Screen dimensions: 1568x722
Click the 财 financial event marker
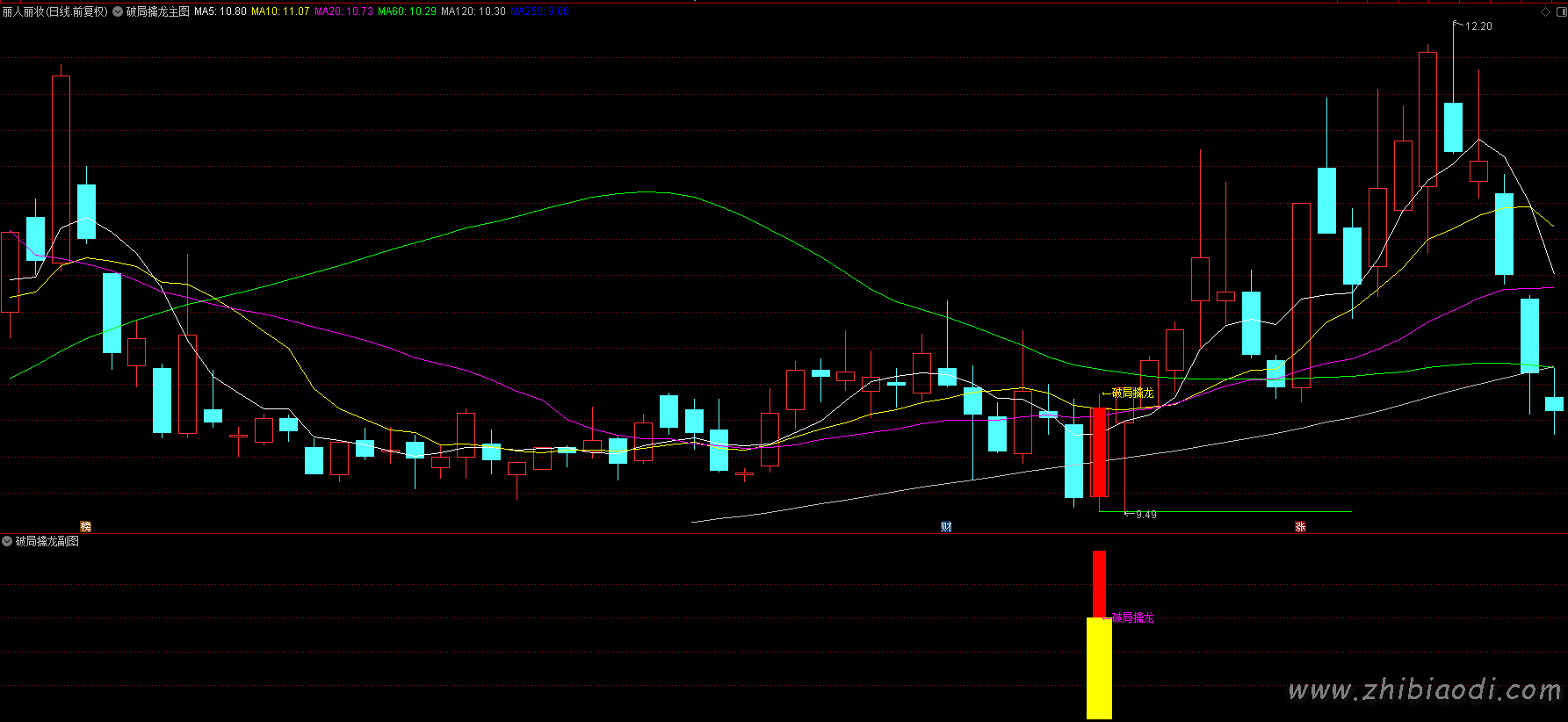(946, 526)
